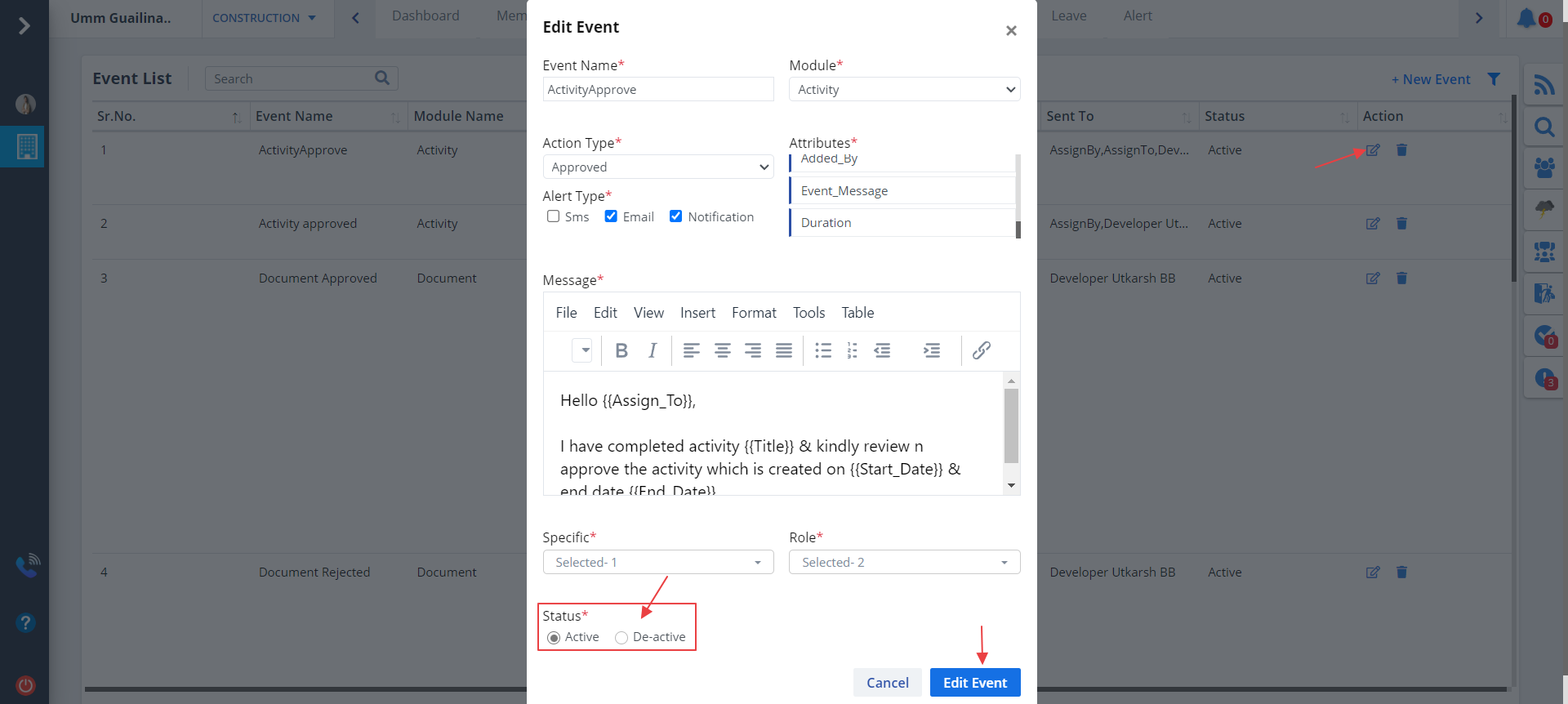This screenshot has width=1568, height=704.
Task: Enable the Sms alert checkbox
Action: [554, 216]
